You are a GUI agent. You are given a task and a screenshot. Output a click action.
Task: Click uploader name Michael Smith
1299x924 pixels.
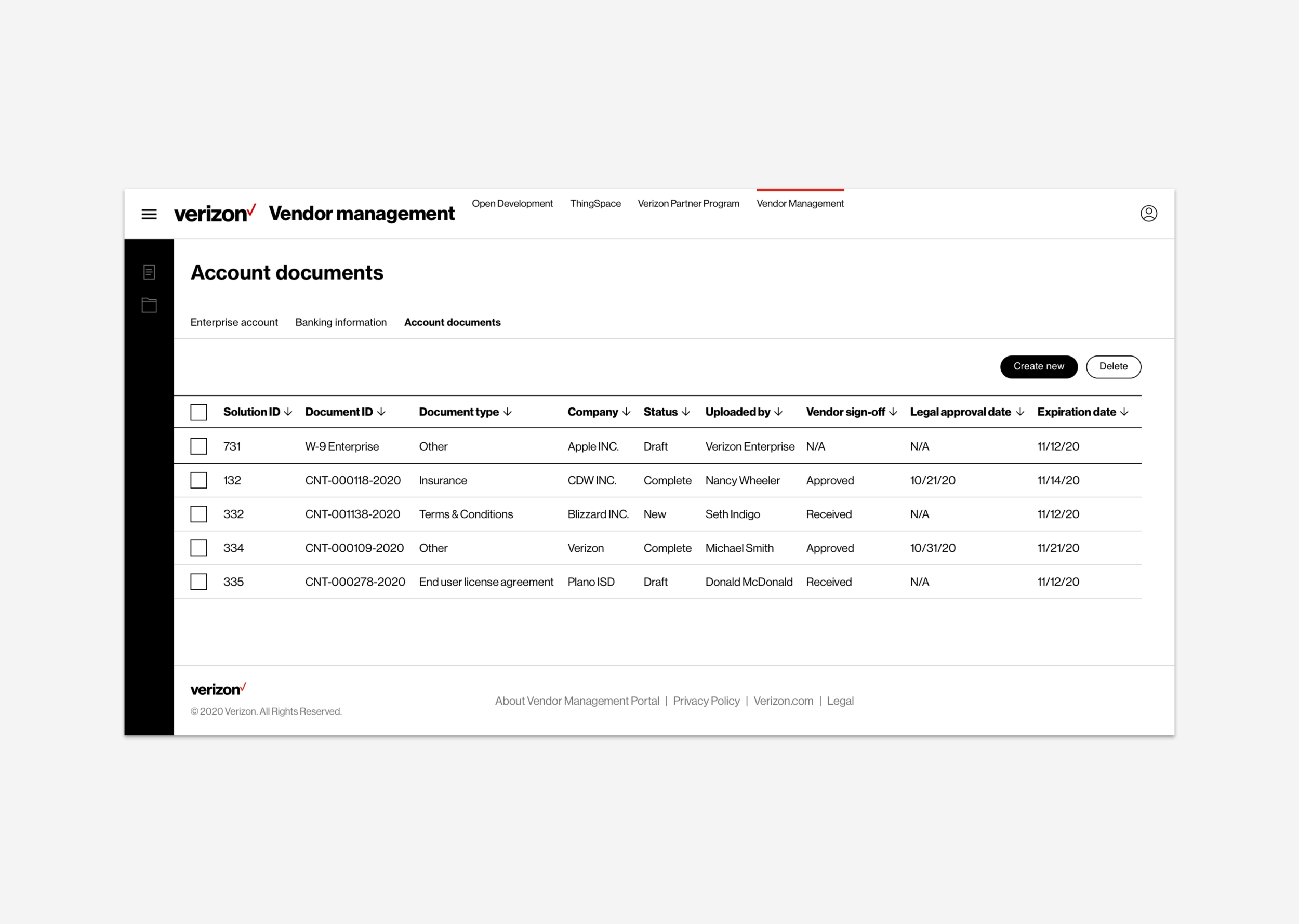point(739,548)
